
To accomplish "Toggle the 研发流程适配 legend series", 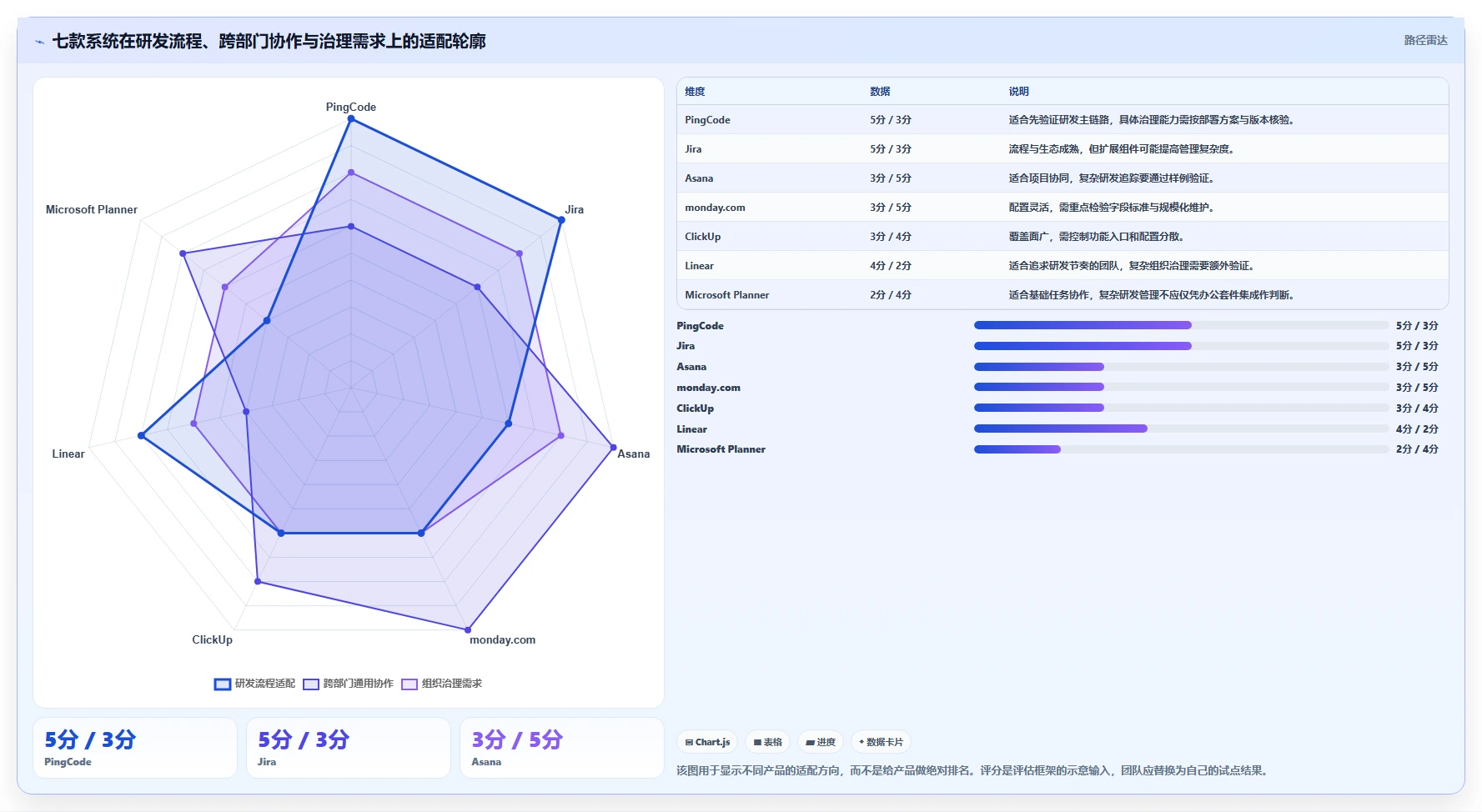I will (x=255, y=684).
